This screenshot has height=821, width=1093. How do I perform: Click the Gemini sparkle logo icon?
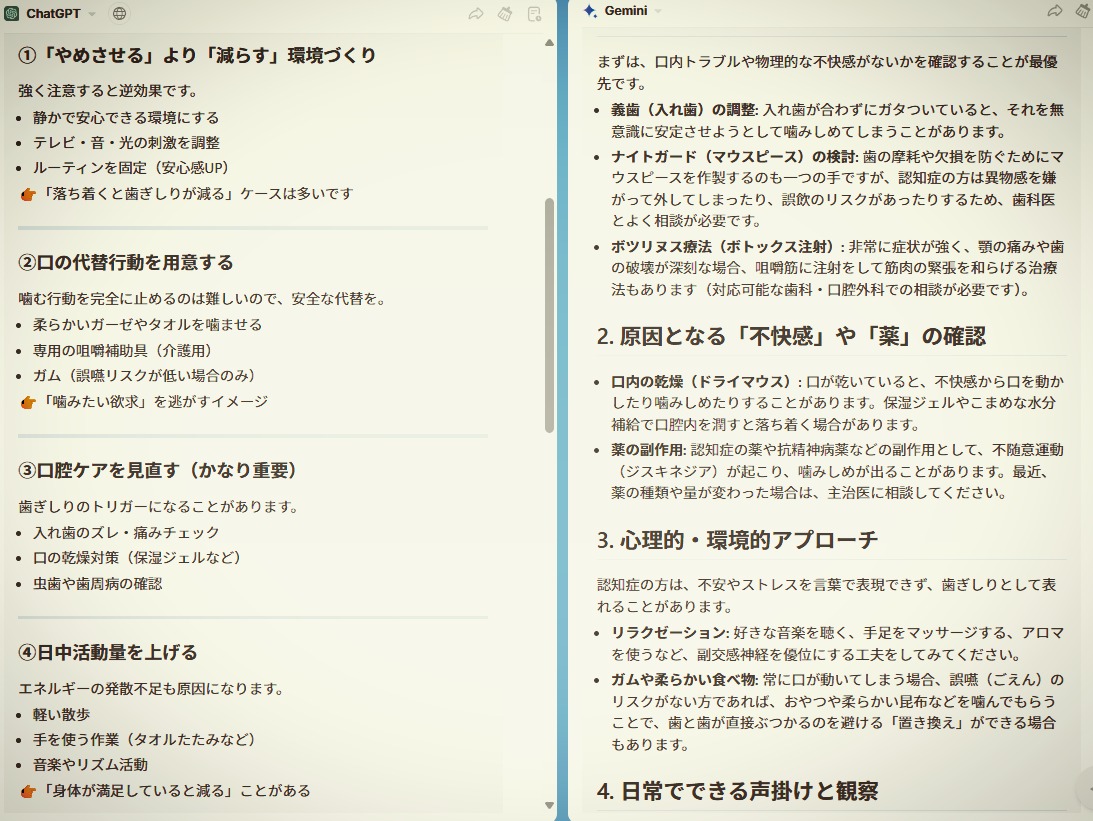tap(590, 10)
